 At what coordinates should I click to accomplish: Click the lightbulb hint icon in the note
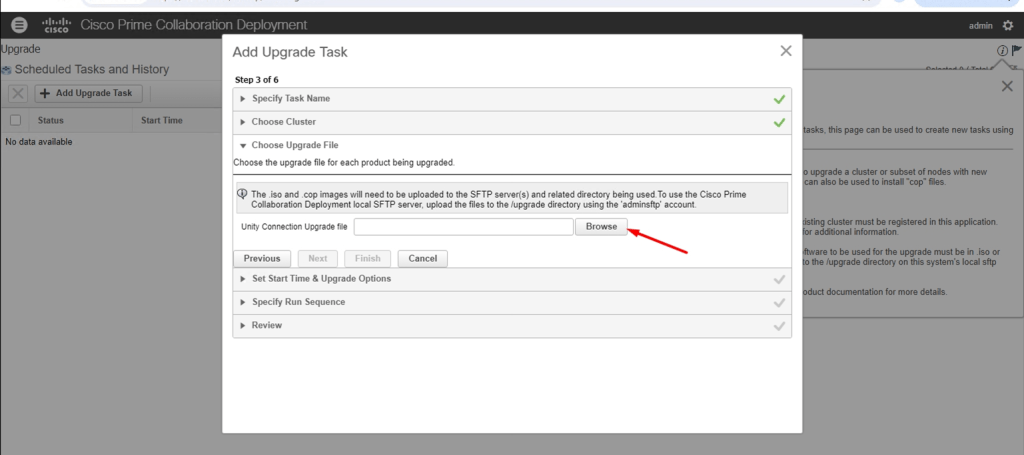pyautogui.click(x=242, y=194)
